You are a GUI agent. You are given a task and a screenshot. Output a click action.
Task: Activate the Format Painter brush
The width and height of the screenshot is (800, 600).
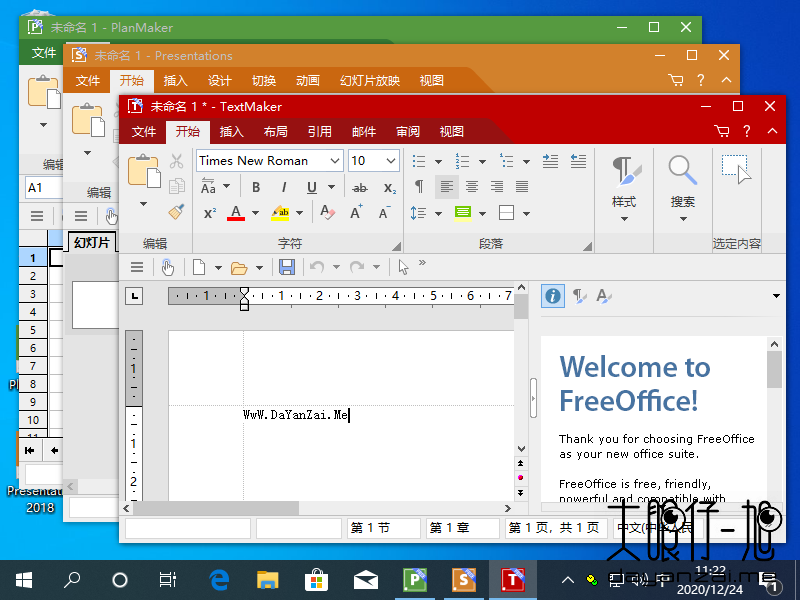[x=177, y=212]
